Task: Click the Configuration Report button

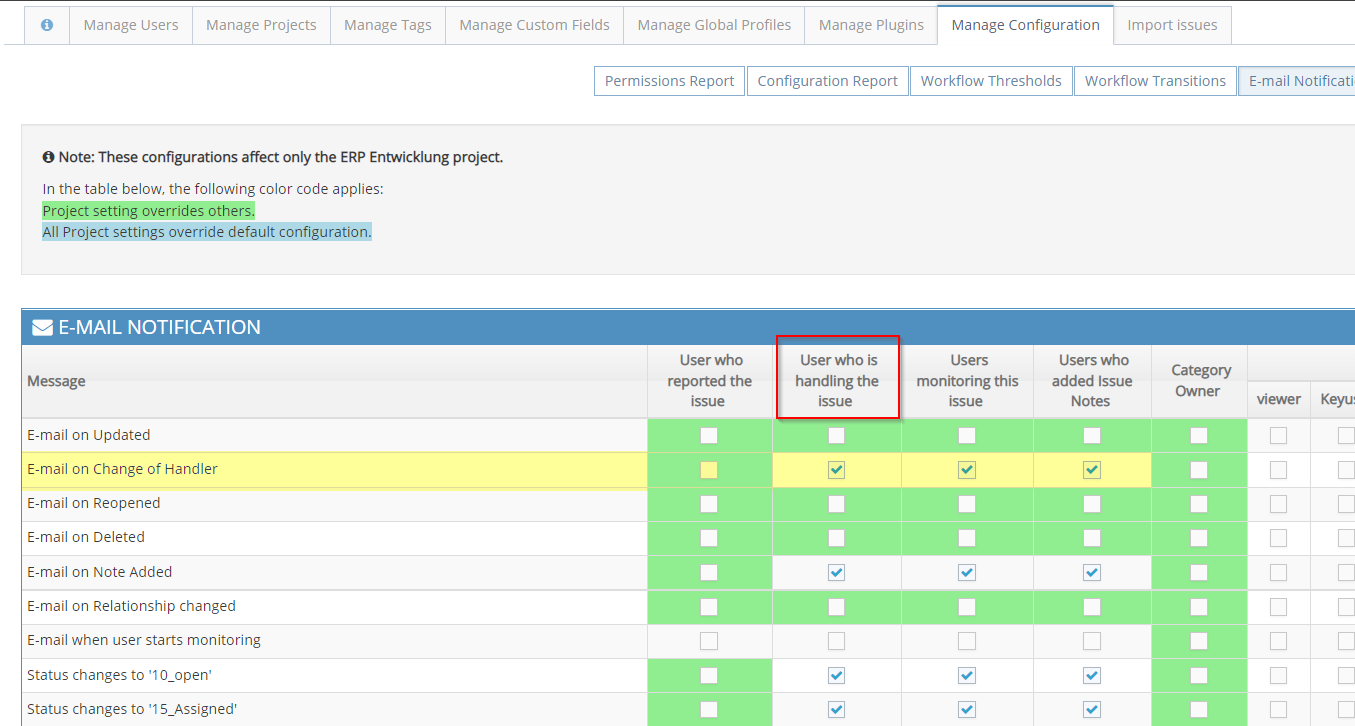Action: 827,81
